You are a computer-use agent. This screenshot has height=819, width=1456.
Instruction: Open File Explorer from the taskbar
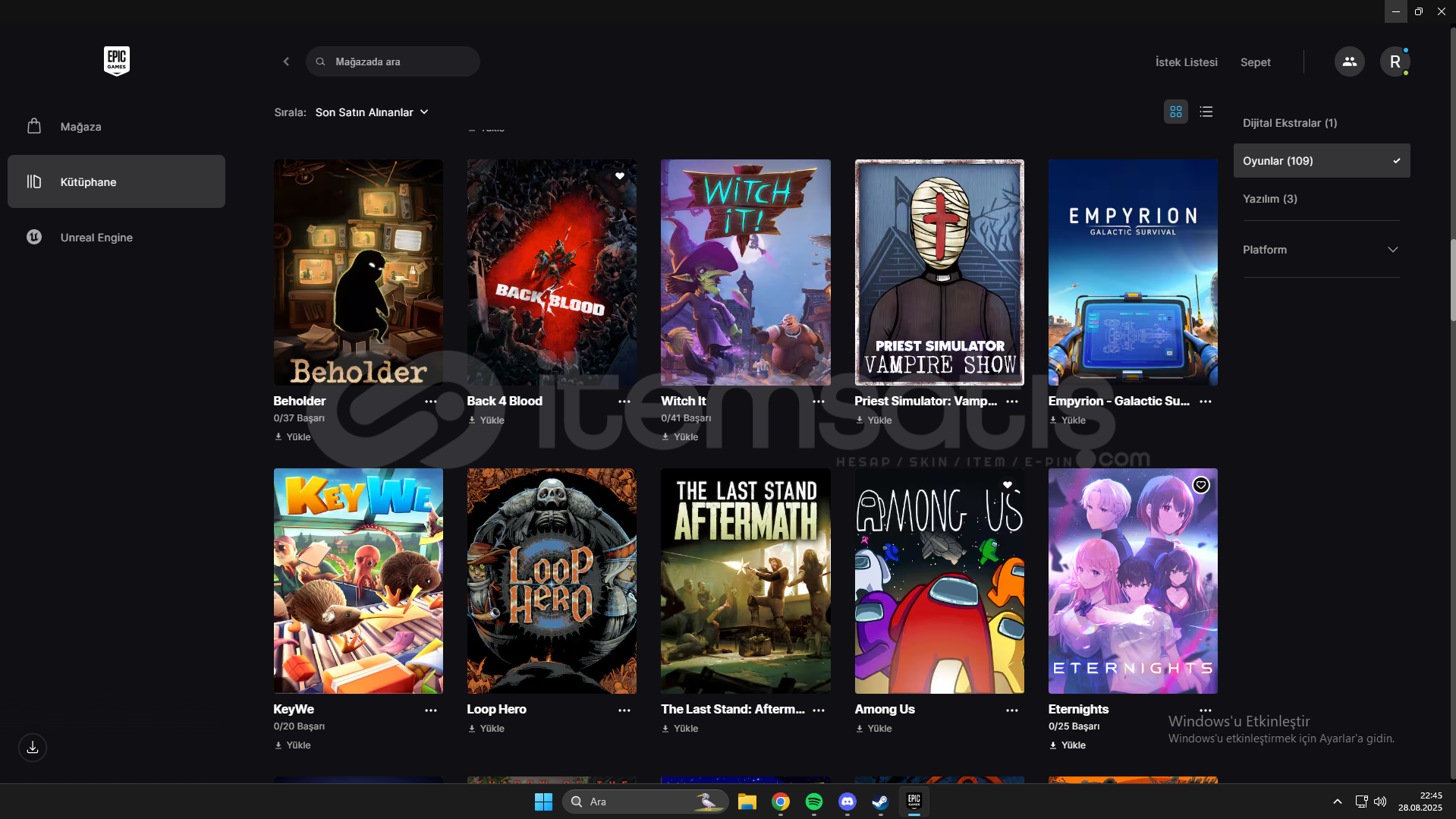pyautogui.click(x=747, y=802)
